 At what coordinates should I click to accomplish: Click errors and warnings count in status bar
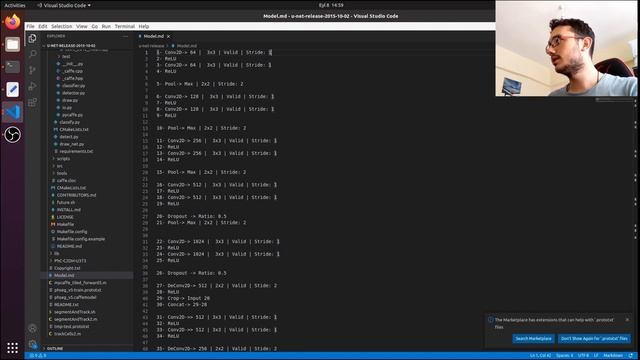pyautogui.click(x=38, y=356)
